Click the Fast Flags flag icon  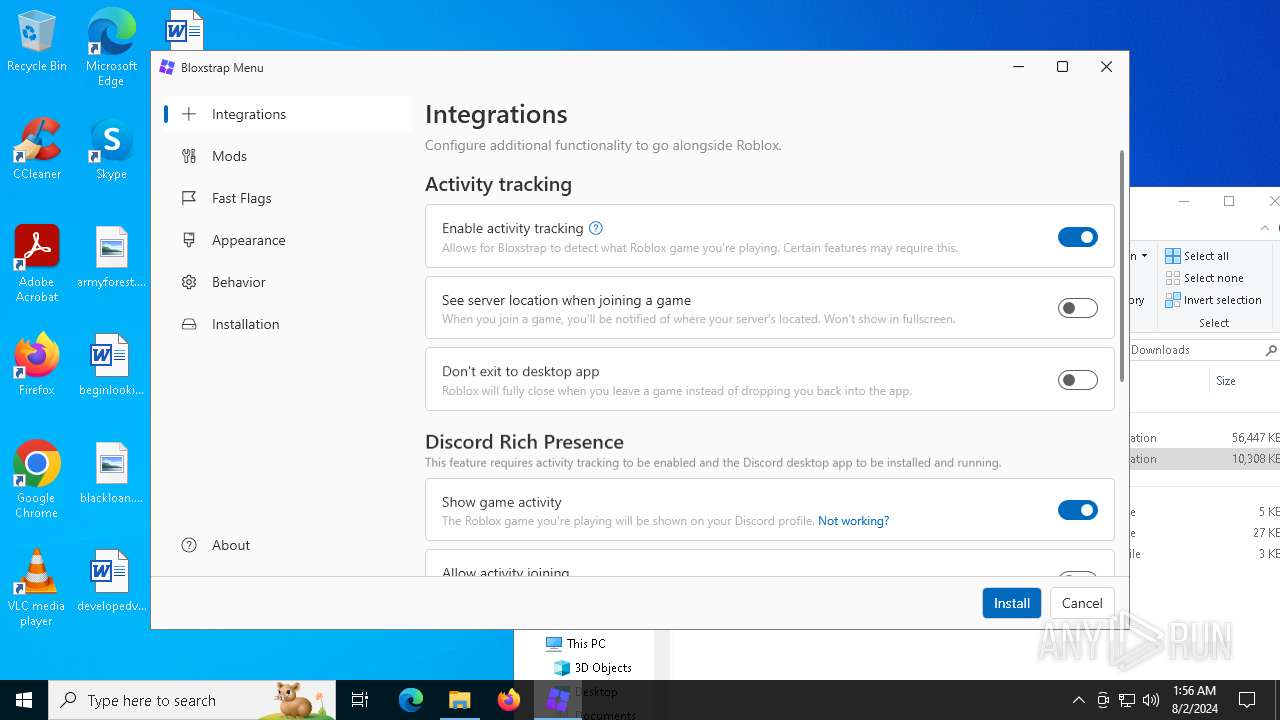click(x=189, y=198)
